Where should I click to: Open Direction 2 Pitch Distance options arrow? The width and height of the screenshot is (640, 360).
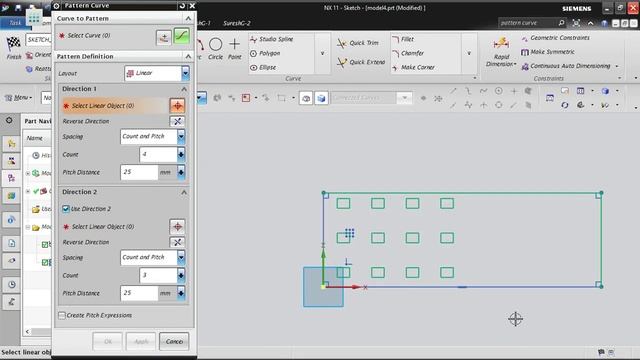tap(181, 293)
